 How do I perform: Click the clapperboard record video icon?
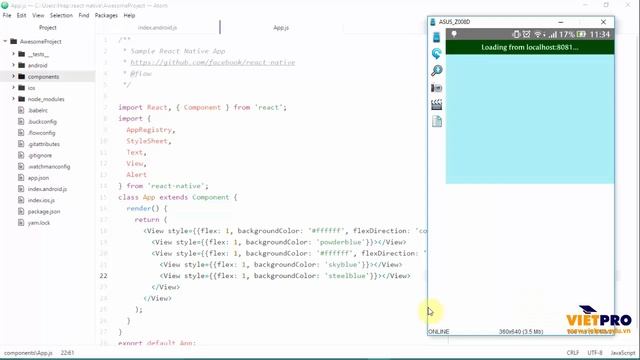436,104
